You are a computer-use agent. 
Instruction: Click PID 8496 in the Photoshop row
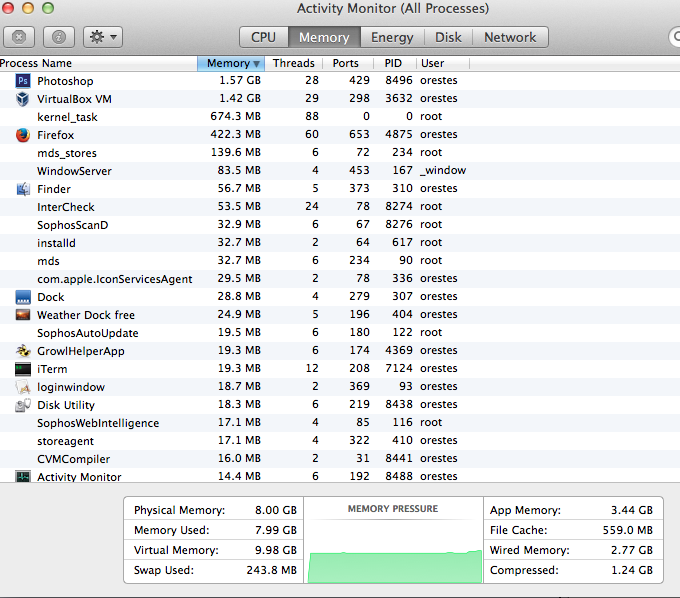click(399, 80)
